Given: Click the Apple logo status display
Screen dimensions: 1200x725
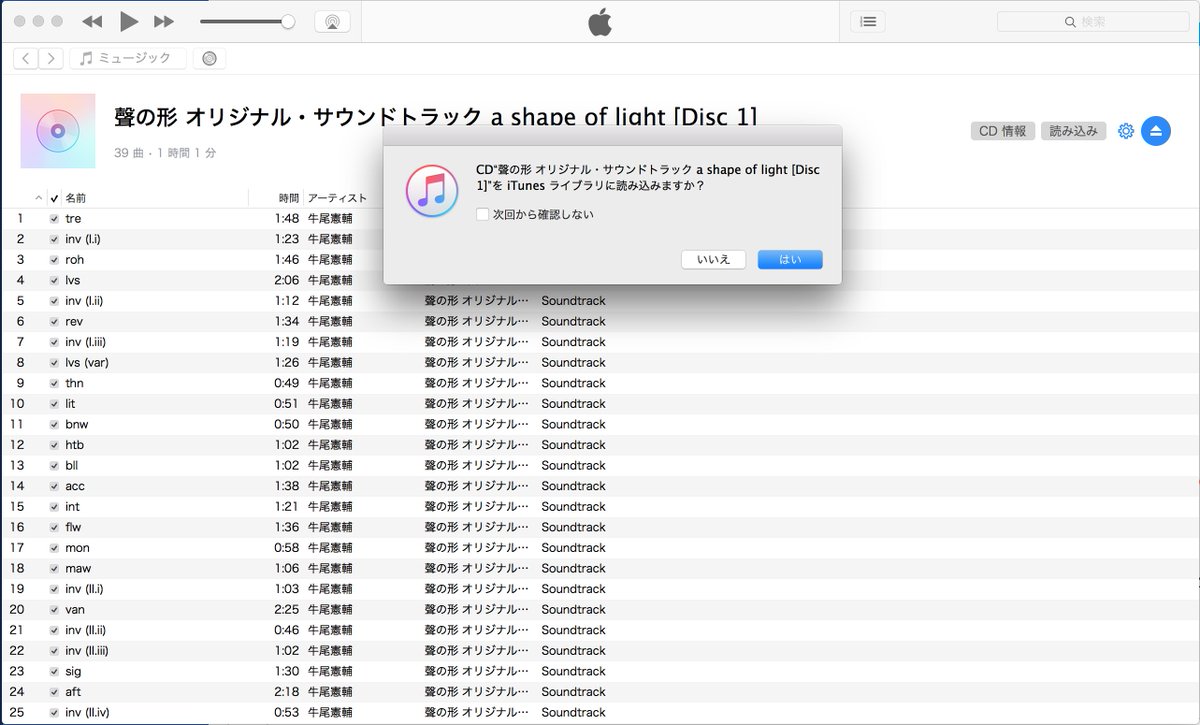Looking at the screenshot, I should [x=599, y=22].
